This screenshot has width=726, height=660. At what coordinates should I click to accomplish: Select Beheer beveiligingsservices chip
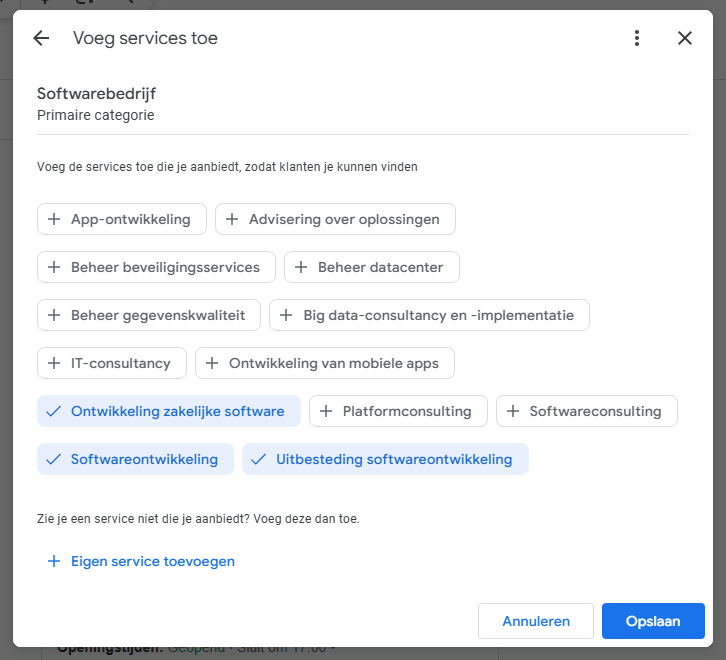pos(156,267)
